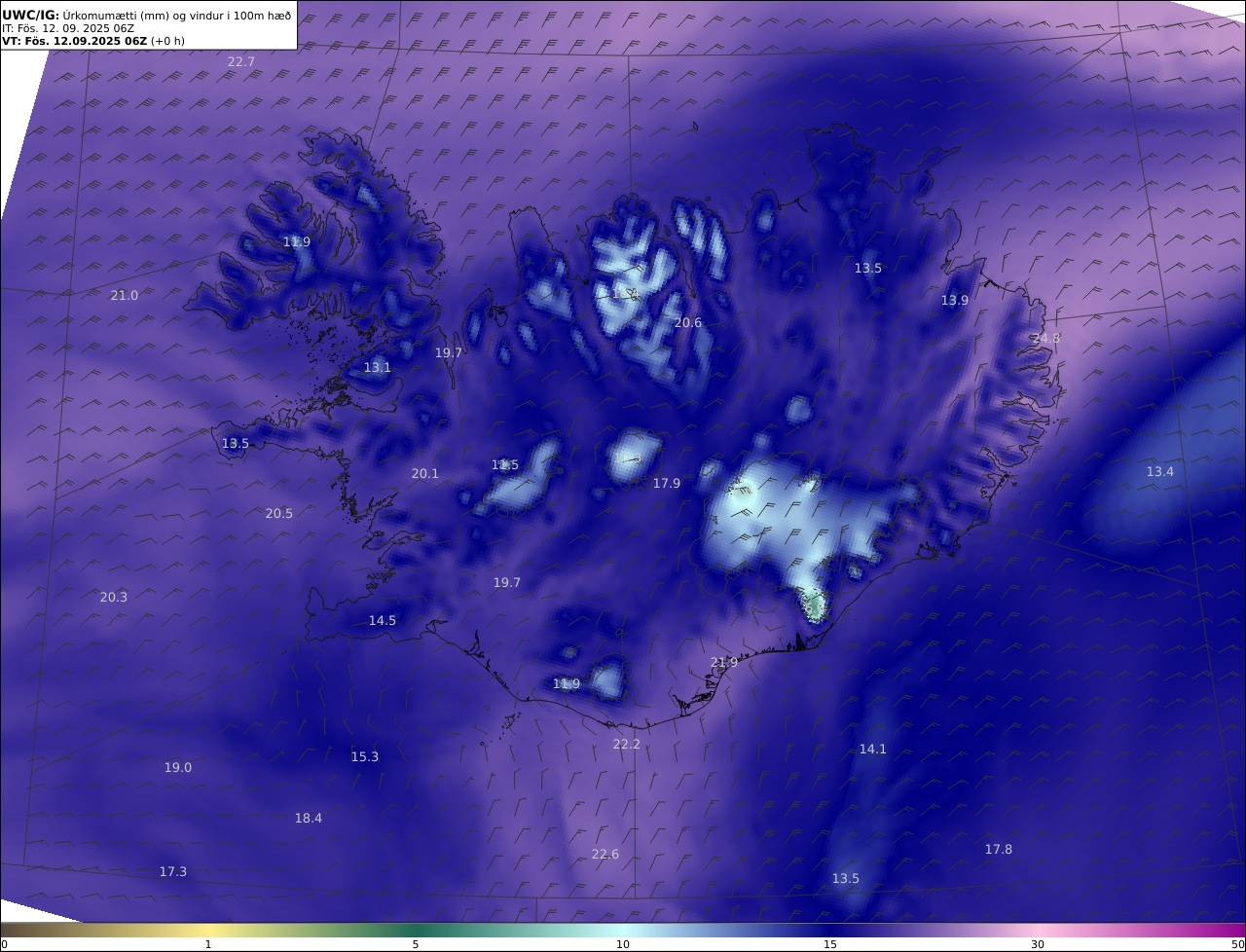Click the title text 'Úrkomumætti (mm) og vindur í 100m hæð'
Screen dimensions: 1246x952
click(x=176, y=16)
